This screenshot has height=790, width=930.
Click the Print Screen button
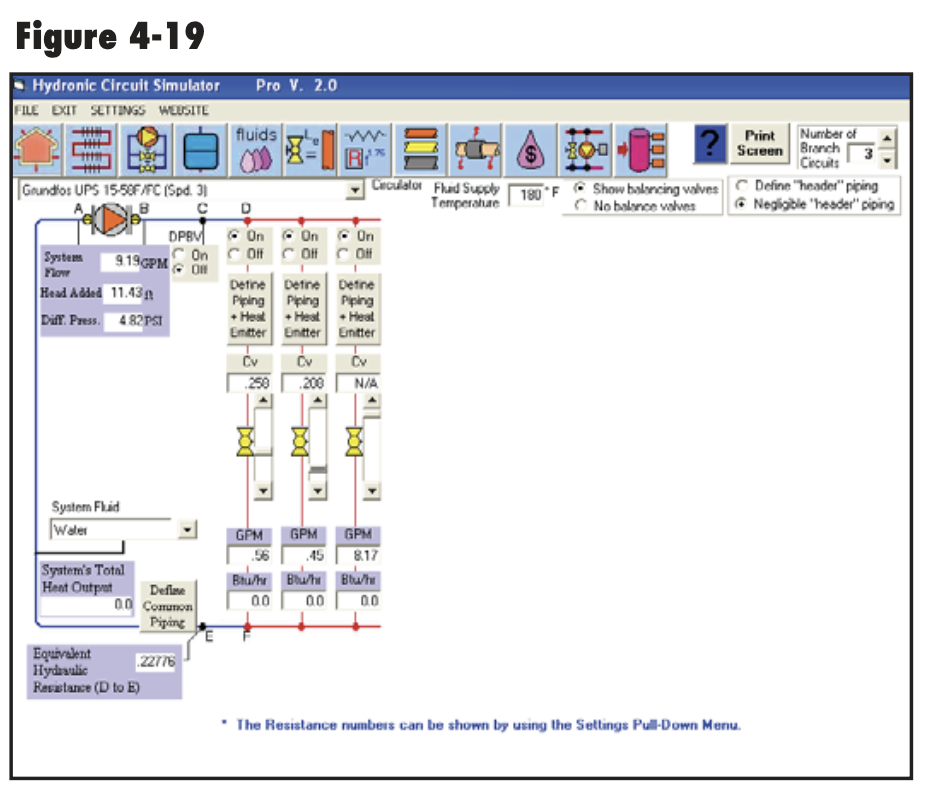[760, 146]
